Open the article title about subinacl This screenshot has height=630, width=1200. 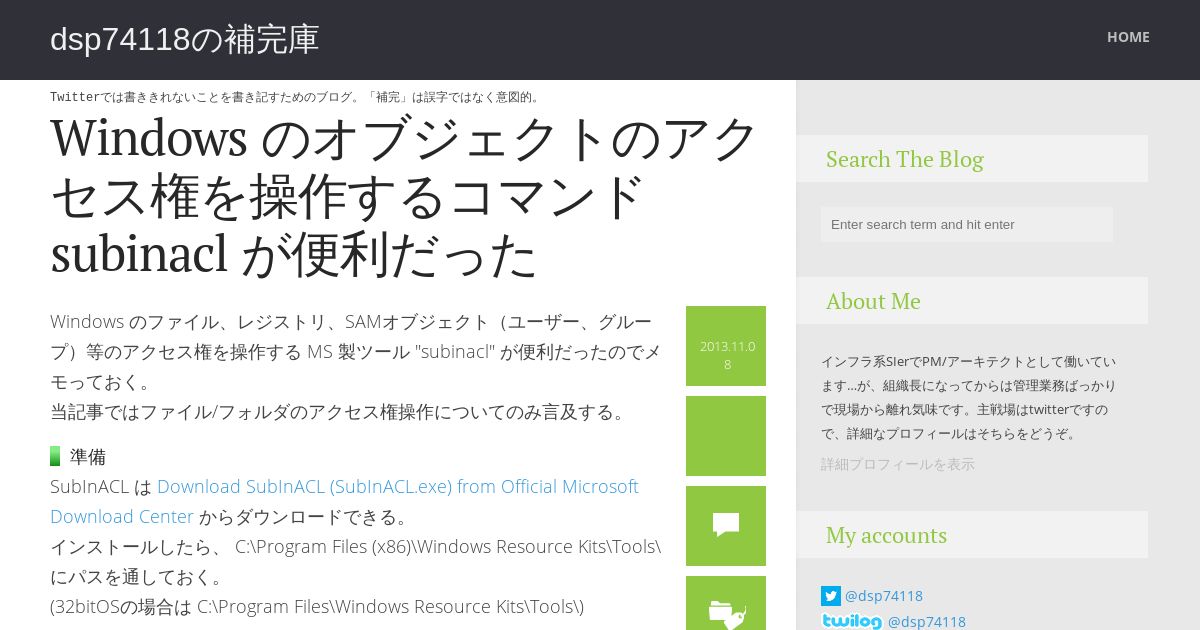405,196
